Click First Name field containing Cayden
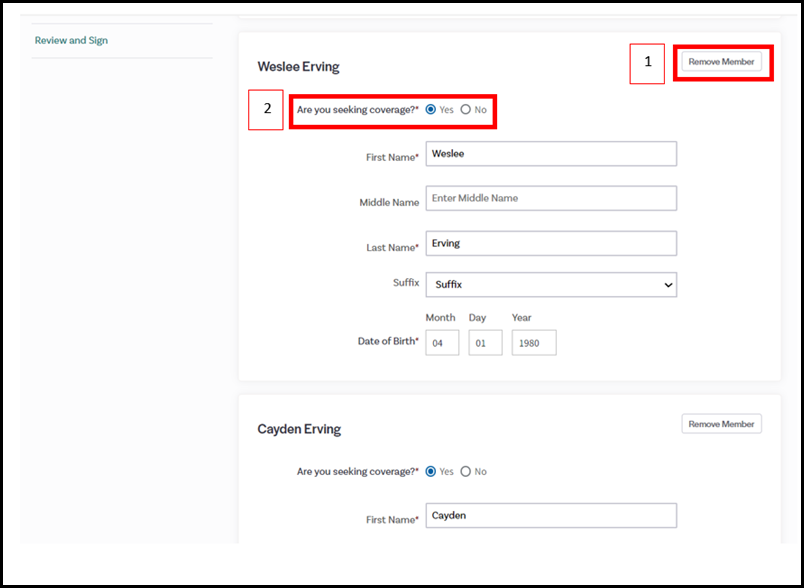 click(x=550, y=516)
